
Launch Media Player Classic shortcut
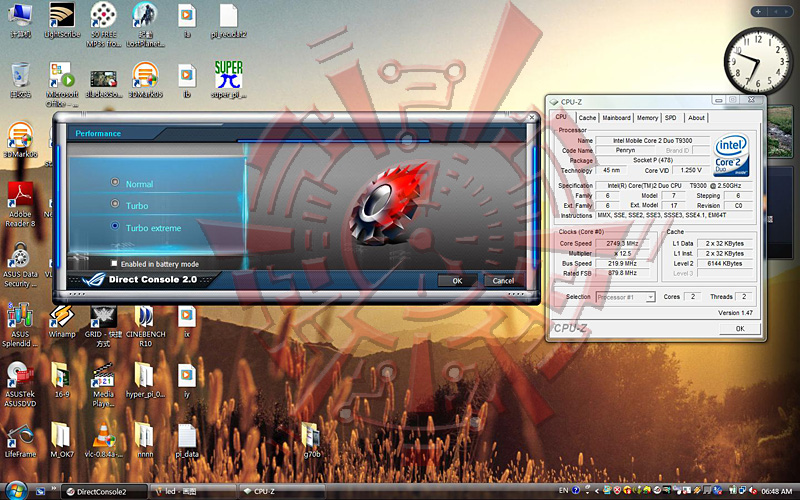pyautogui.click(x=104, y=385)
